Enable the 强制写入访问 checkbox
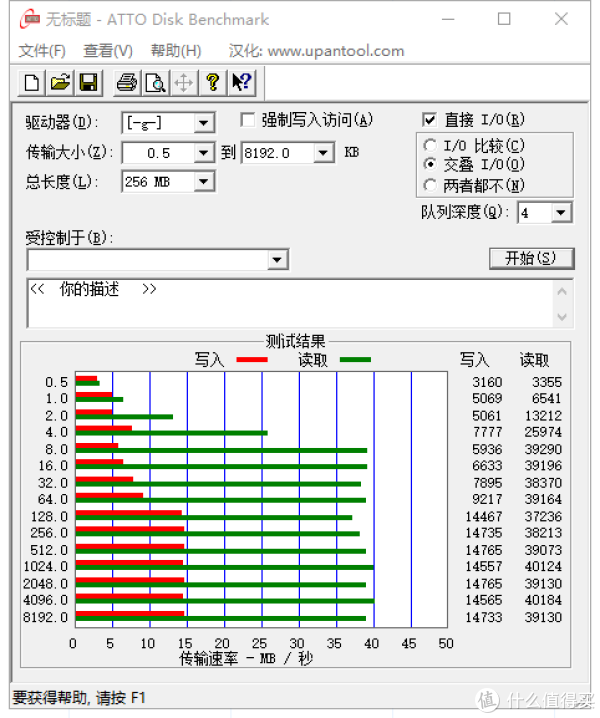This screenshot has height=718, width=600. [x=248, y=120]
